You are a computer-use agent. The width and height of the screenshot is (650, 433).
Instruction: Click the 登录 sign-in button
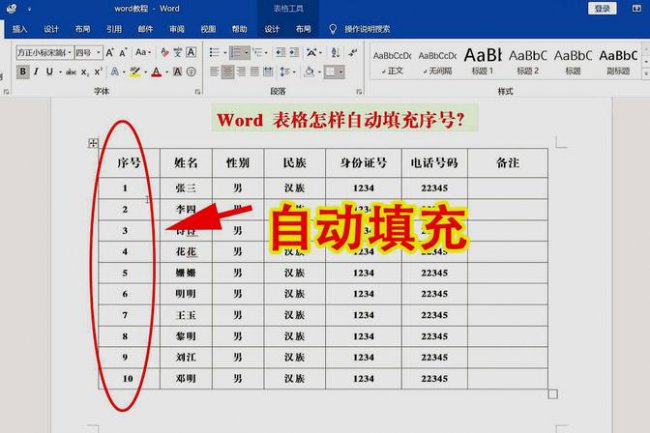point(602,8)
